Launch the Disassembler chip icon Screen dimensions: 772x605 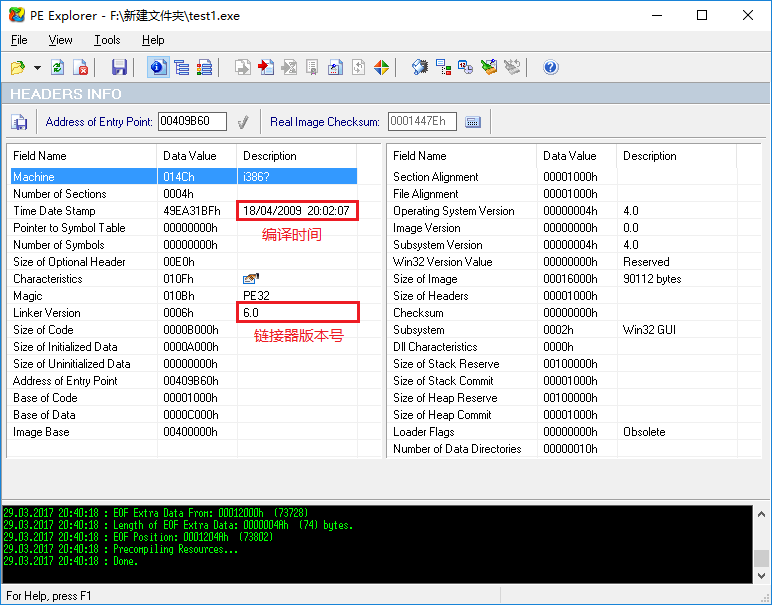420,67
